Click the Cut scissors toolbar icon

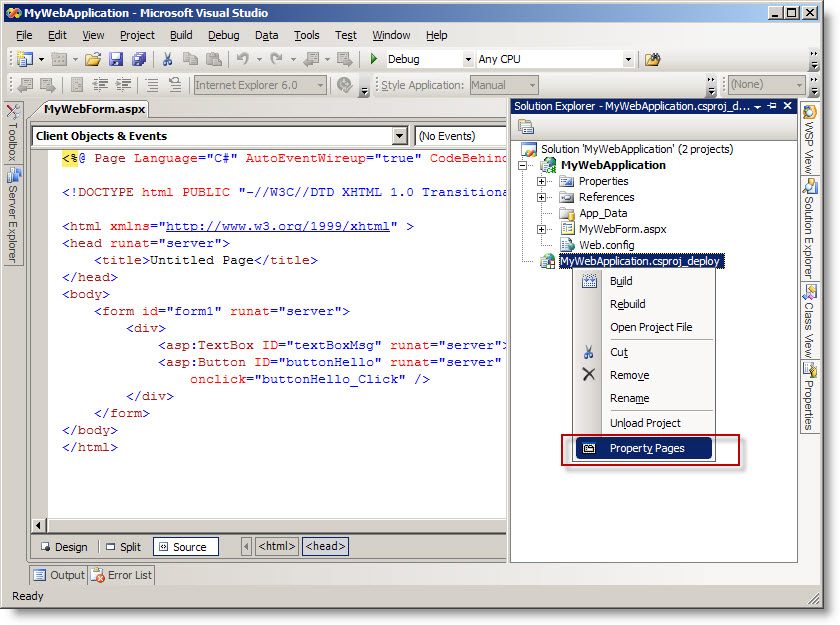click(x=167, y=60)
